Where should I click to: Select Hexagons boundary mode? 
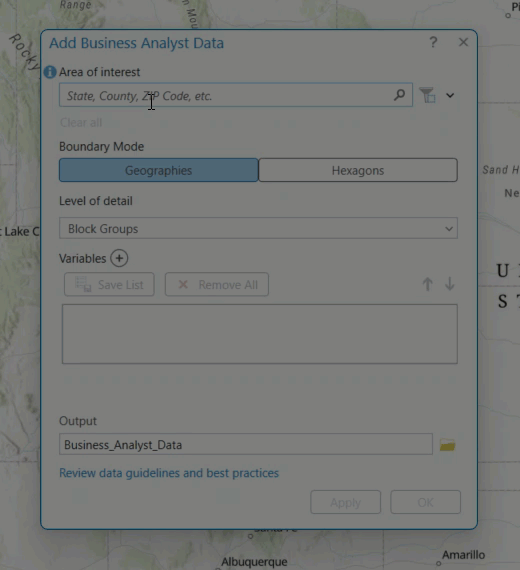click(x=358, y=170)
